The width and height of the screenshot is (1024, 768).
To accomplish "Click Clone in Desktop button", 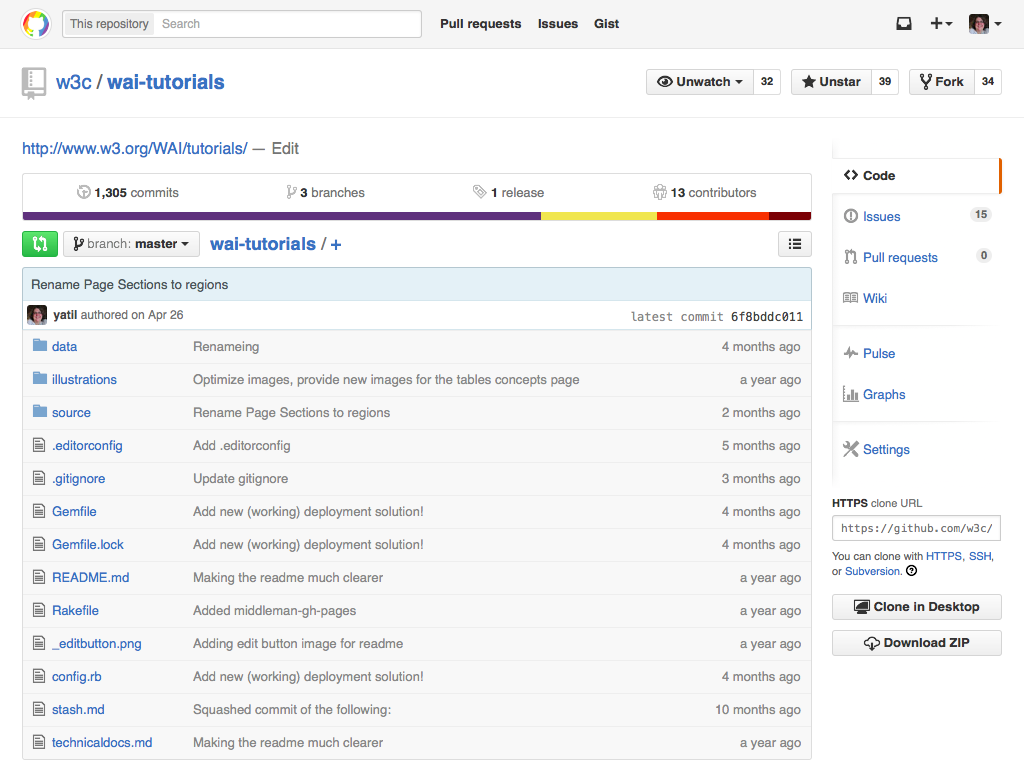I will click(x=916, y=607).
